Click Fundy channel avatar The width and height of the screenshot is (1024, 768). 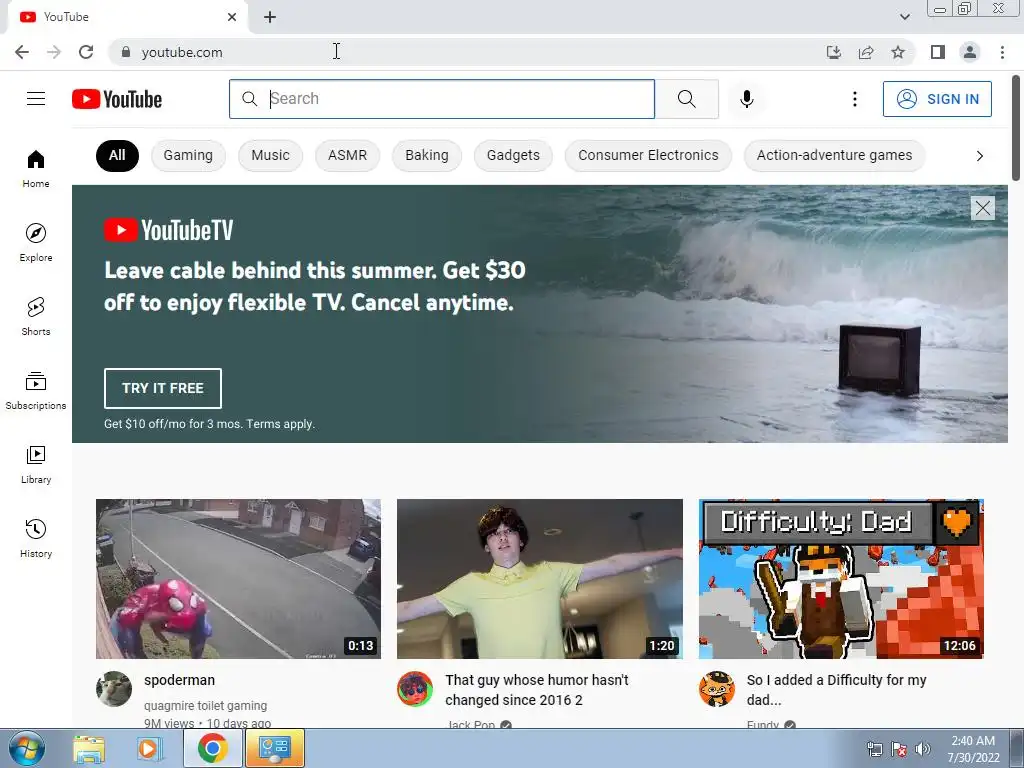(x=716, y=689)
